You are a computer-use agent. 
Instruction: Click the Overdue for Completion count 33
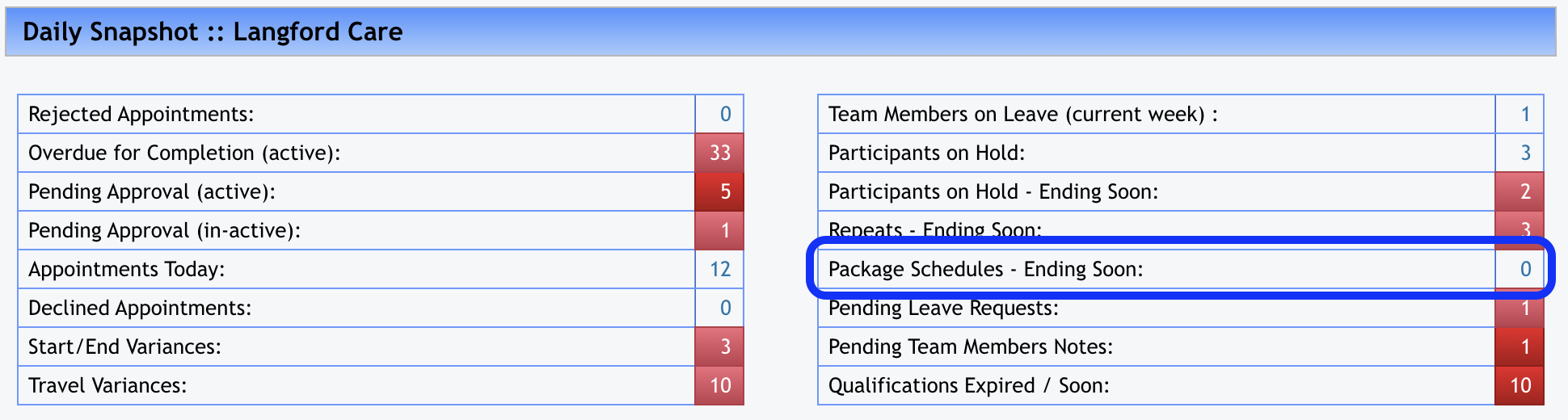[719, 153]
